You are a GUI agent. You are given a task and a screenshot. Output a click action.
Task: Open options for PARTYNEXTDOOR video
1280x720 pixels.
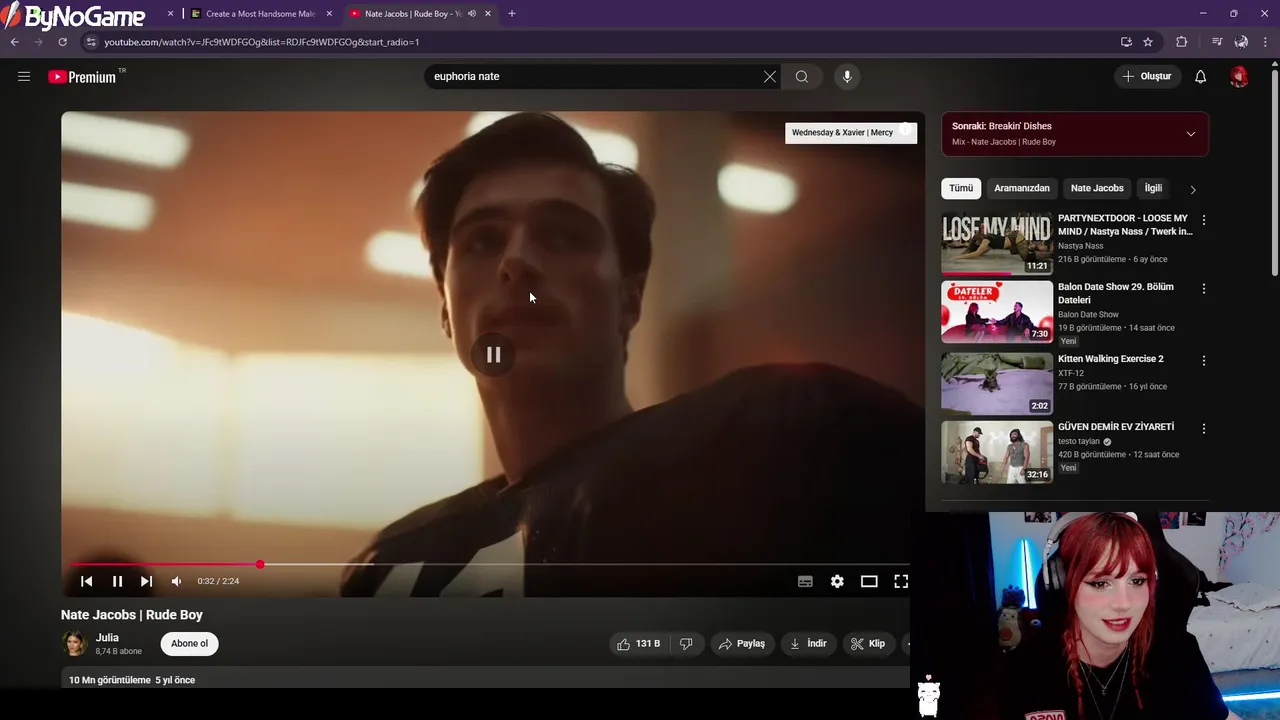[x=1203, y=220]
